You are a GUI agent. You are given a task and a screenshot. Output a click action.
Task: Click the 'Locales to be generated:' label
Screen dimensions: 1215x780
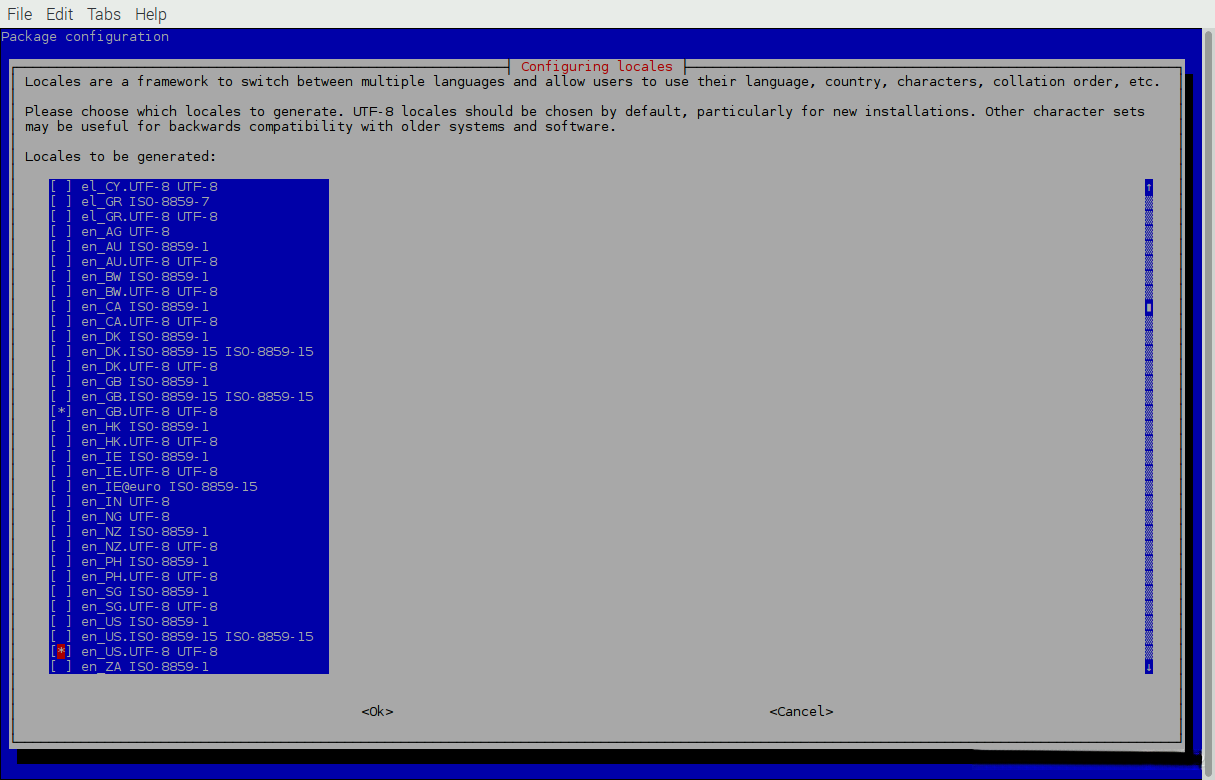tap(121, 157)
